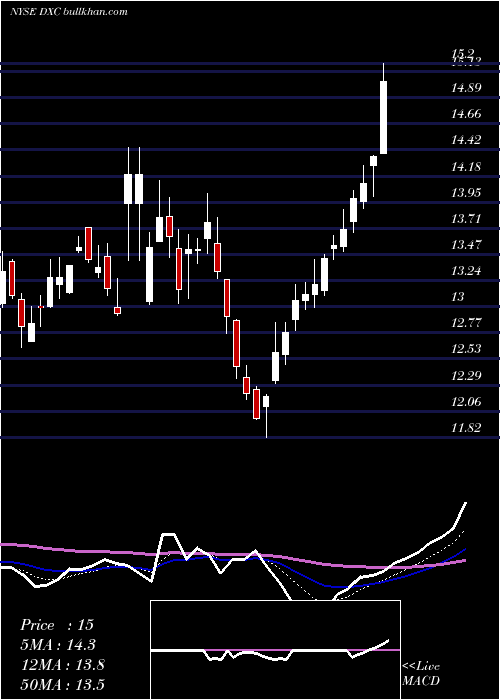
Task: Click the 12MA : 13.8 readout
Action: [x=62, y=665]
